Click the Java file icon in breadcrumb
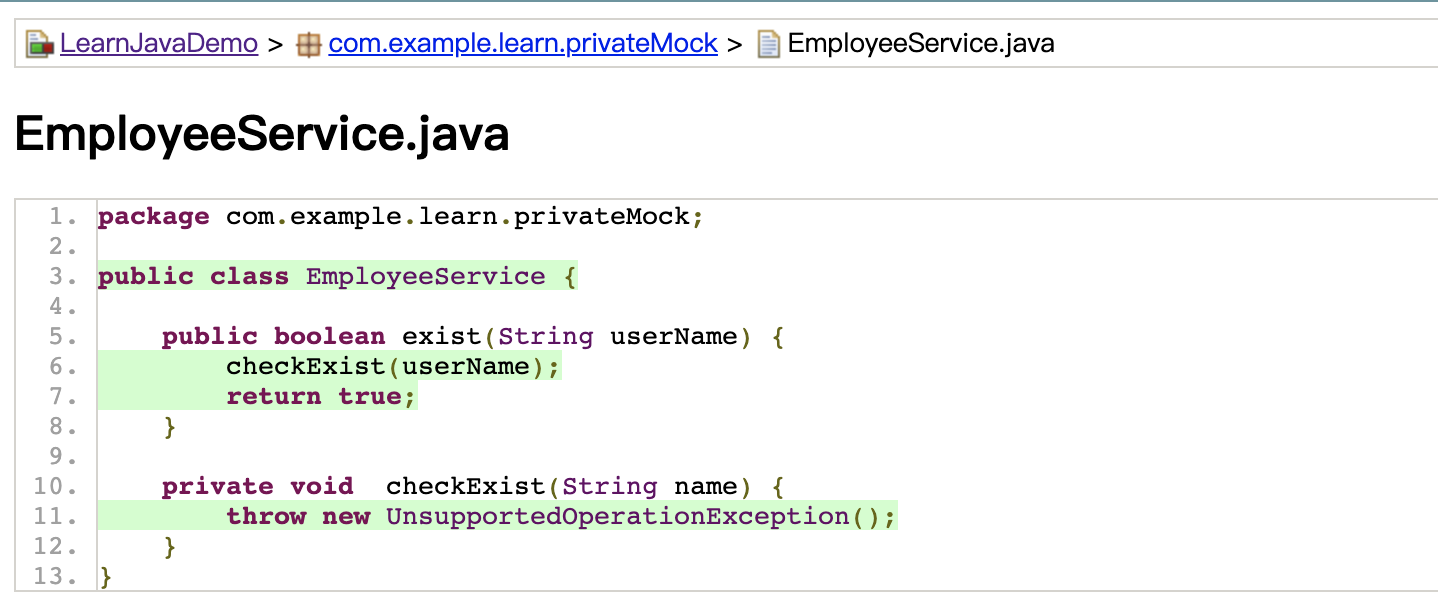This screenshot has width=1438, height=610. pos(768,44)
